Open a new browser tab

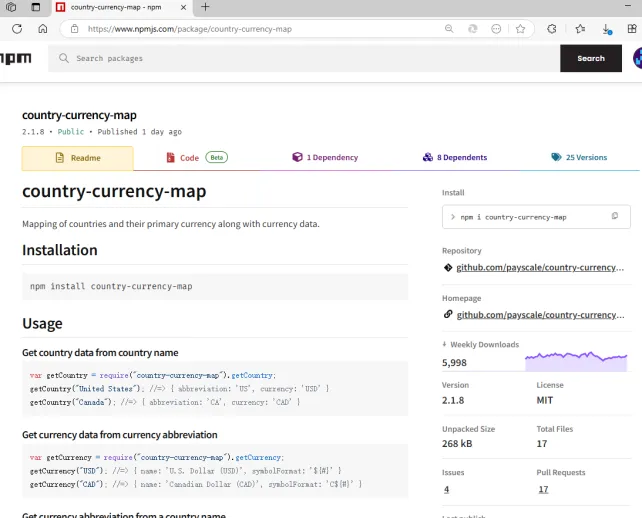coord(205,7)
